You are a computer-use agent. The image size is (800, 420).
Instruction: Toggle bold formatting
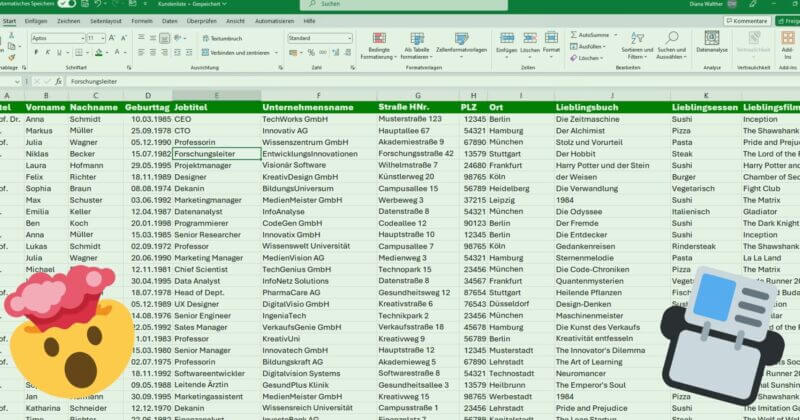point(36,53)
